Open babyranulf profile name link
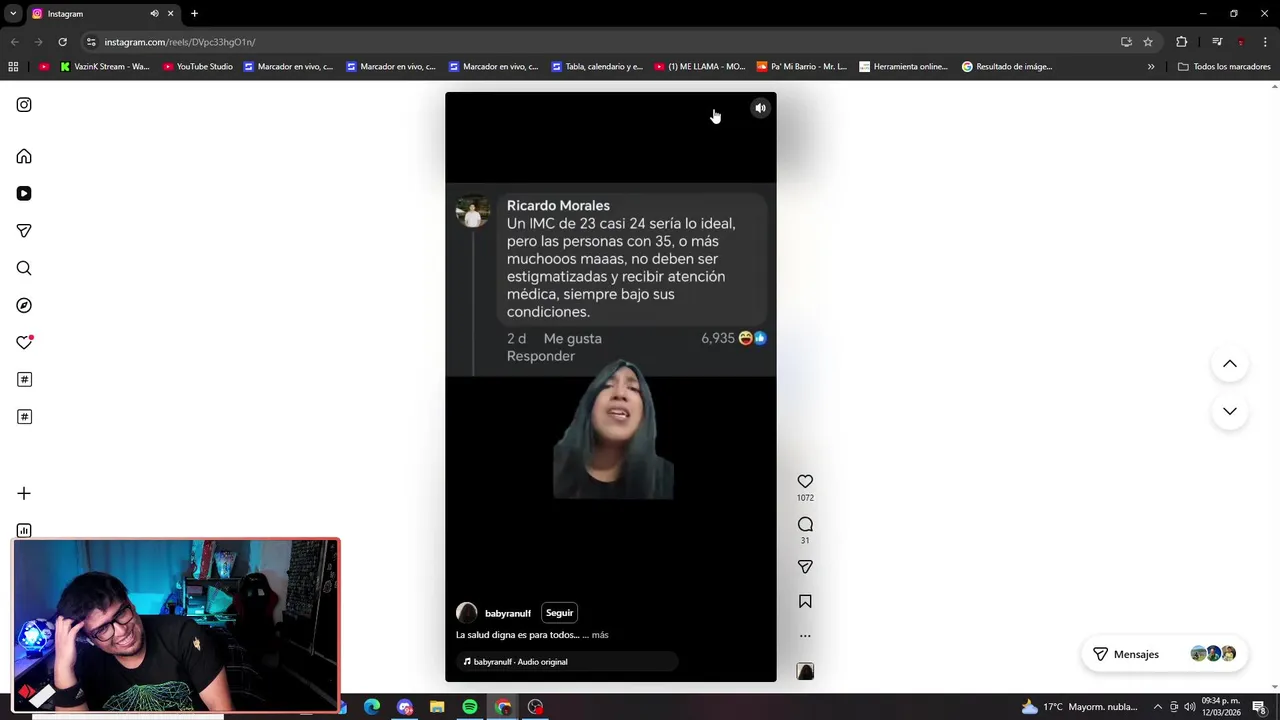 point(508,613)
